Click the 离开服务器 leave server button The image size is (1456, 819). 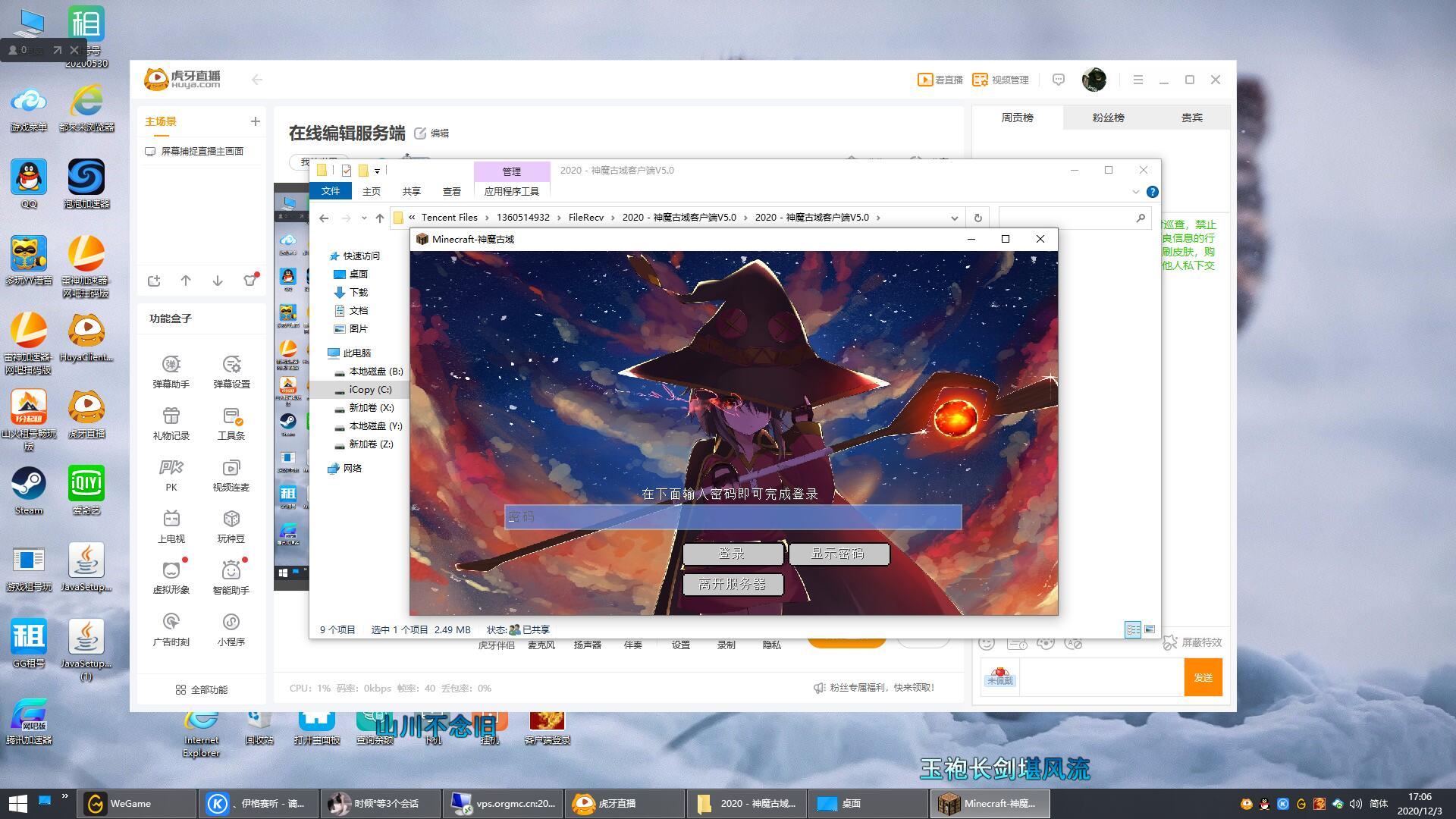pos(733,585)
